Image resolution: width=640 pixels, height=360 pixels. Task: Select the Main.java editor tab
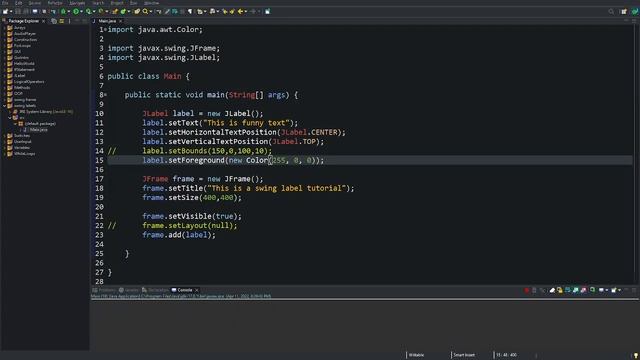pos(107,21)
